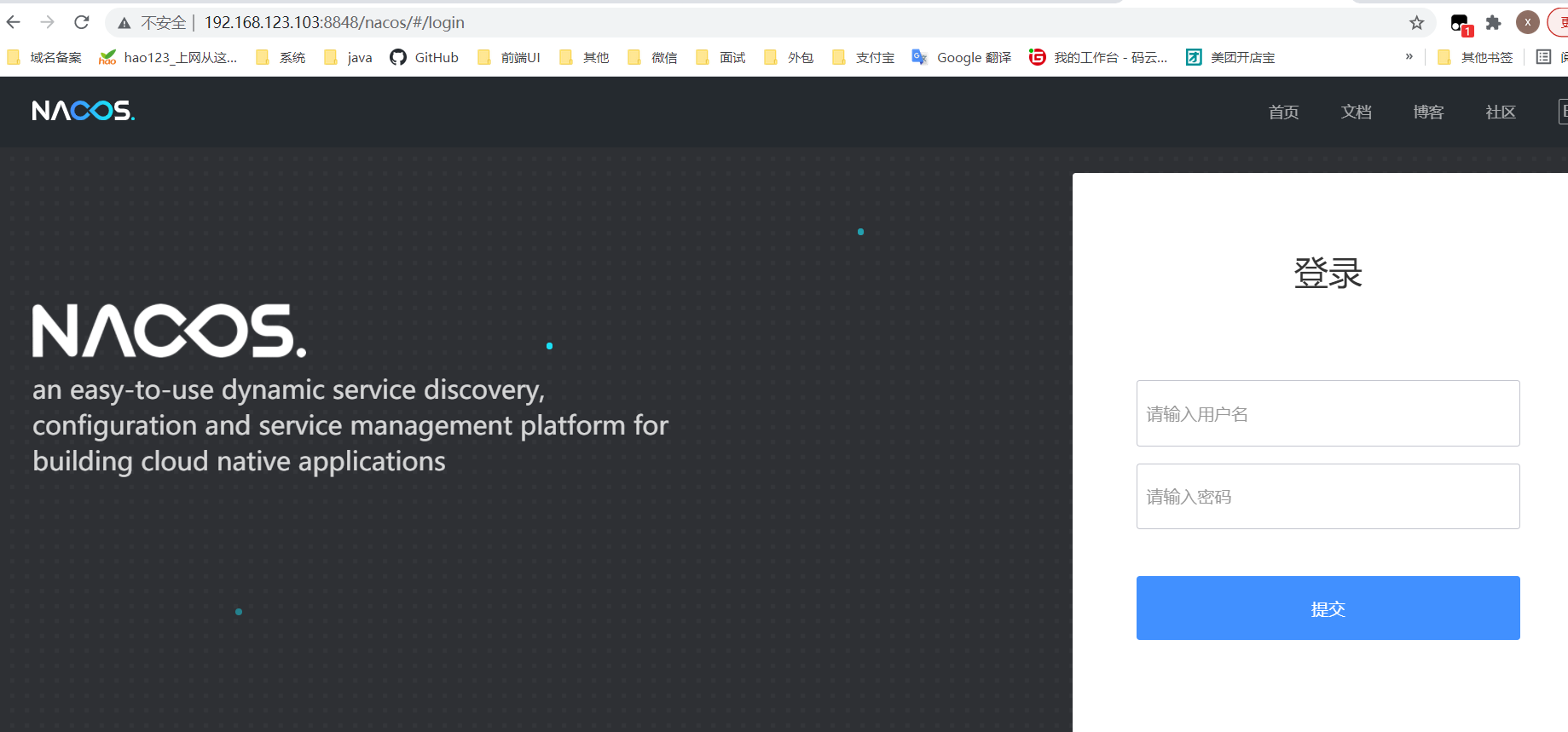The image size is (1568, 732).
Task: Click the large NACOS logo on the banner
Action: tap(169, 331)
